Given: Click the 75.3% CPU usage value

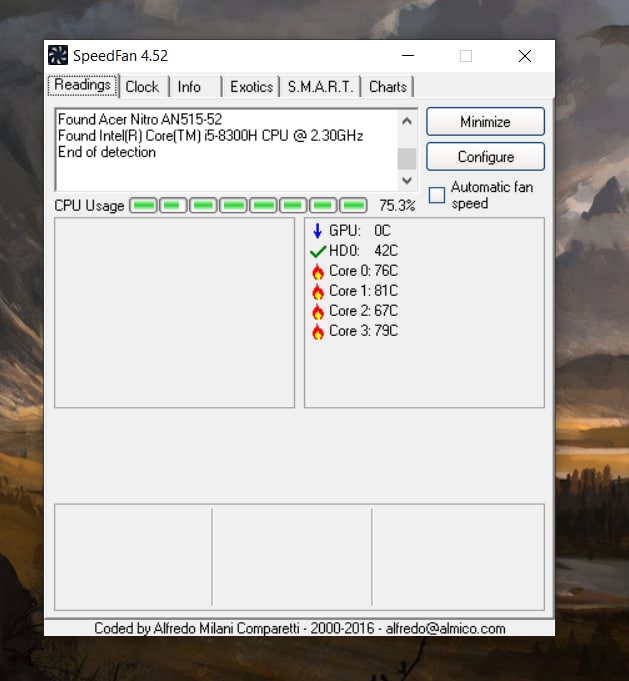Looking at the screenshot, I should (397, 205).
